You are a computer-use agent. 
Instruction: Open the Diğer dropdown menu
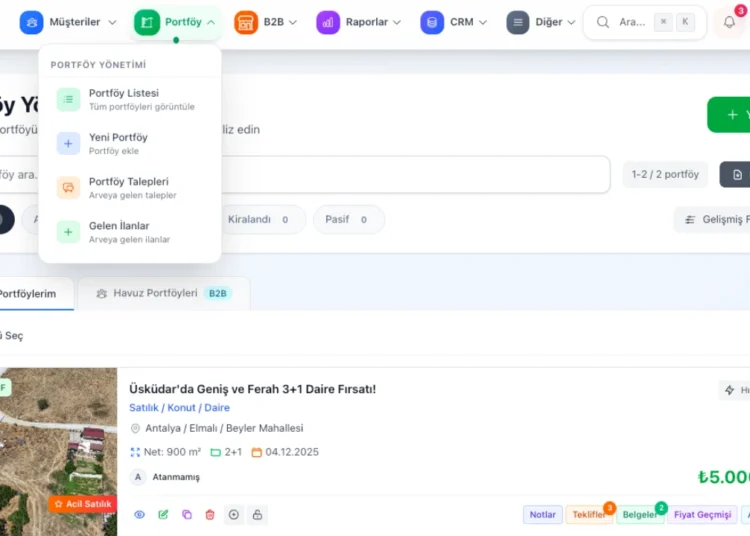pyautogui.click(x=541, y=22)
